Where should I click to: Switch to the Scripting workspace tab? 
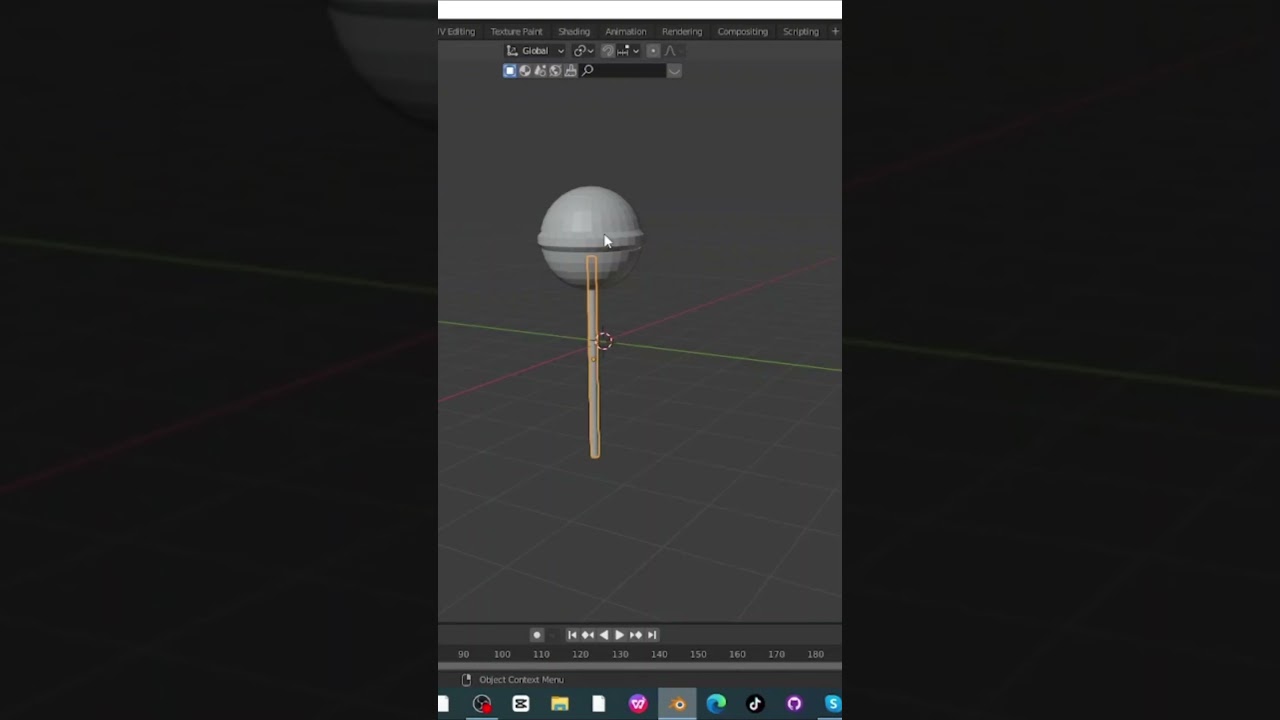(x=800, y=32)
